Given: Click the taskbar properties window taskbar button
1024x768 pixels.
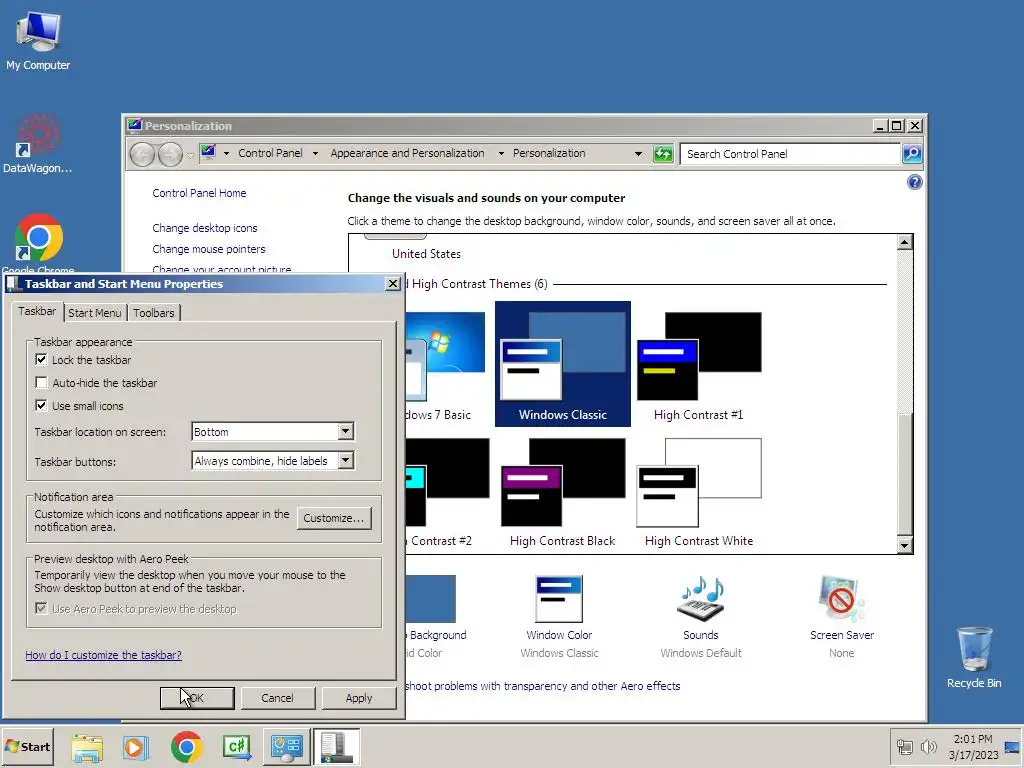Looking at the screenshot, I should coord(336,747).
